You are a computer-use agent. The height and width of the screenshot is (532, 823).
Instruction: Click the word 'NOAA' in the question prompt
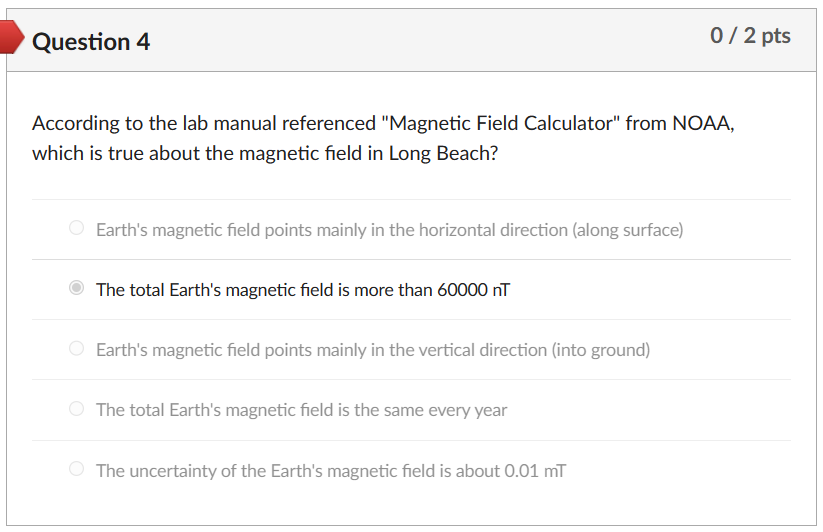tap(701, 123)
